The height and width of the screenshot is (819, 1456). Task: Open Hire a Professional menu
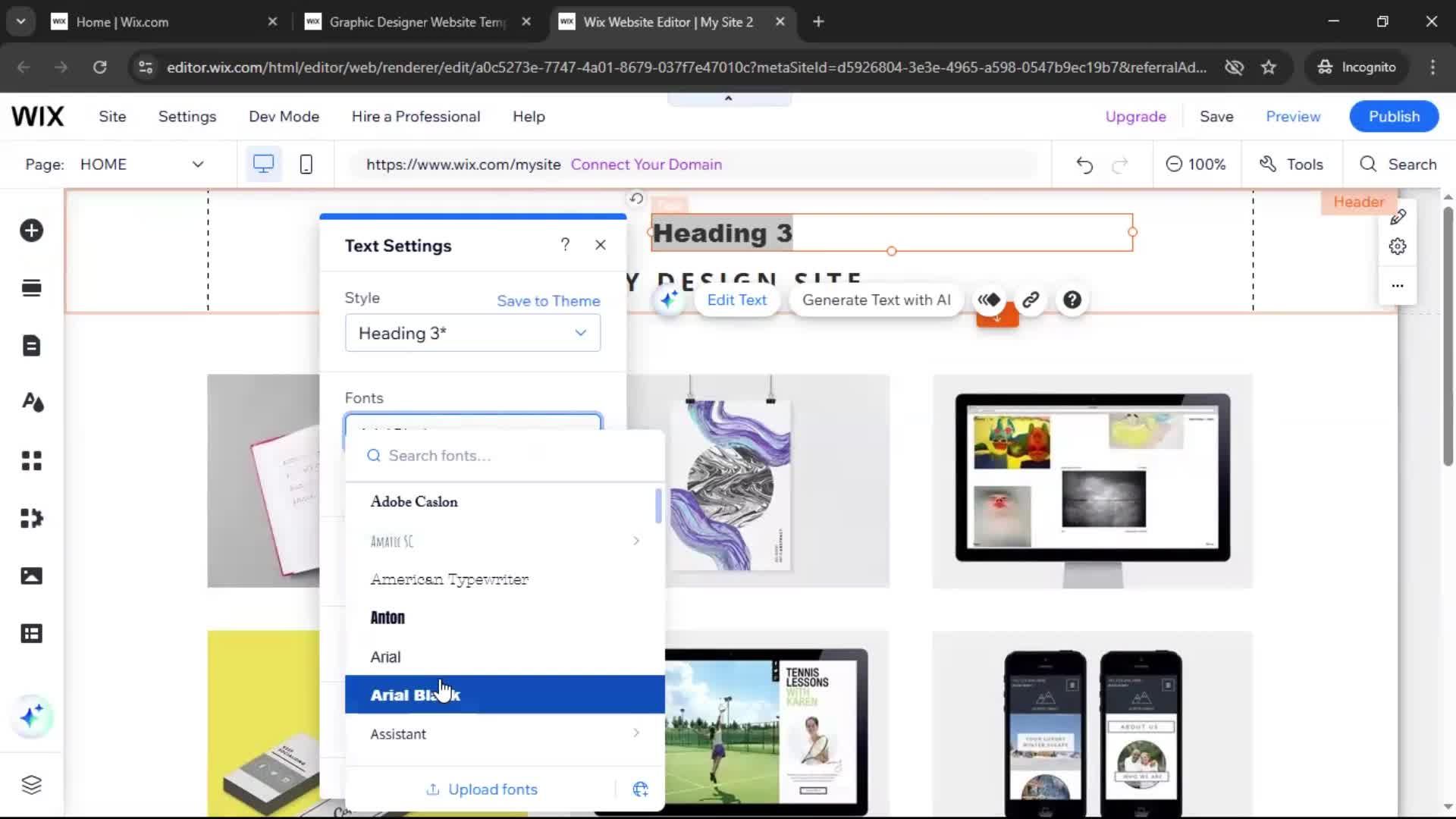coord(416,117)
